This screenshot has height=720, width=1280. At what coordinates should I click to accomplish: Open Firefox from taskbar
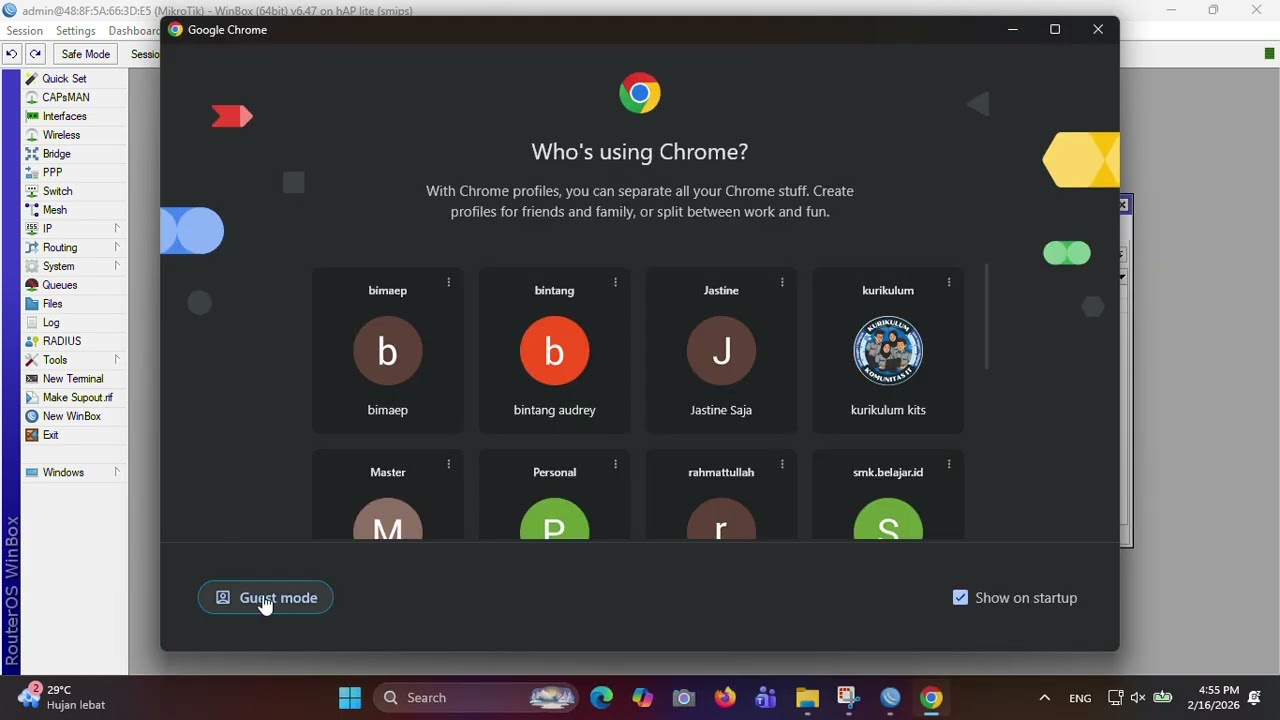click(725, 698)
